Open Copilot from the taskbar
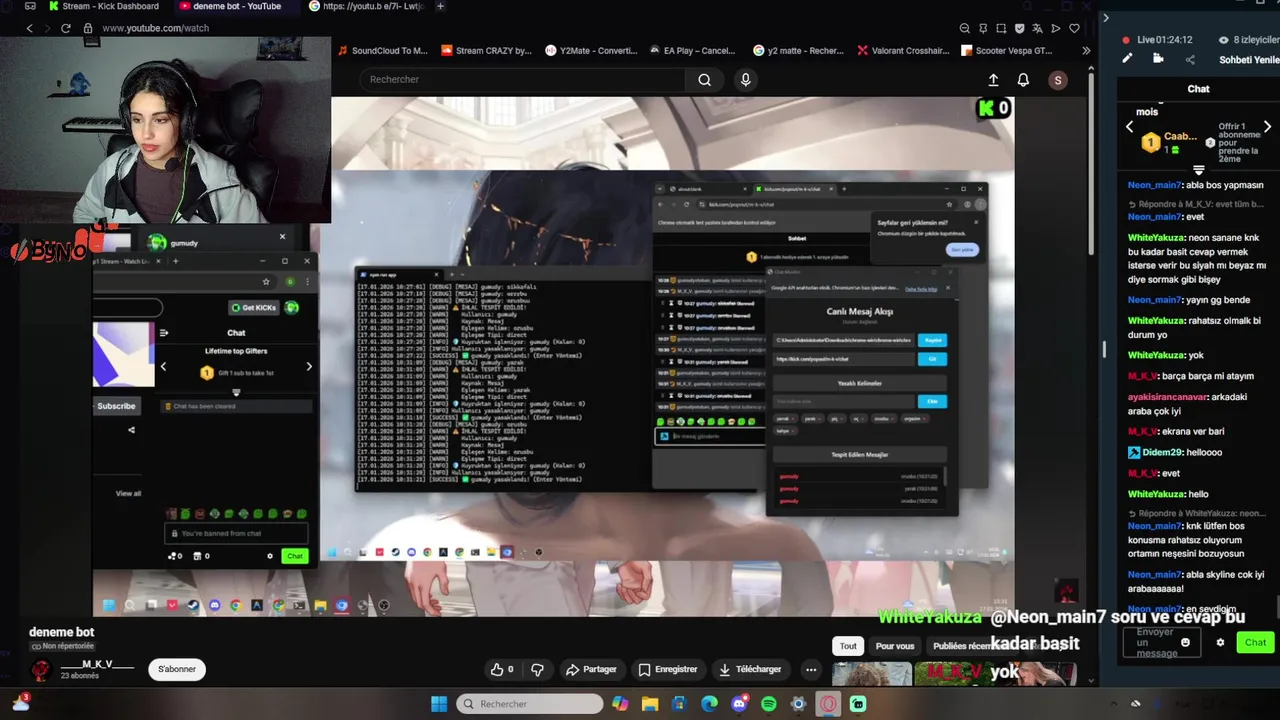 621,704
